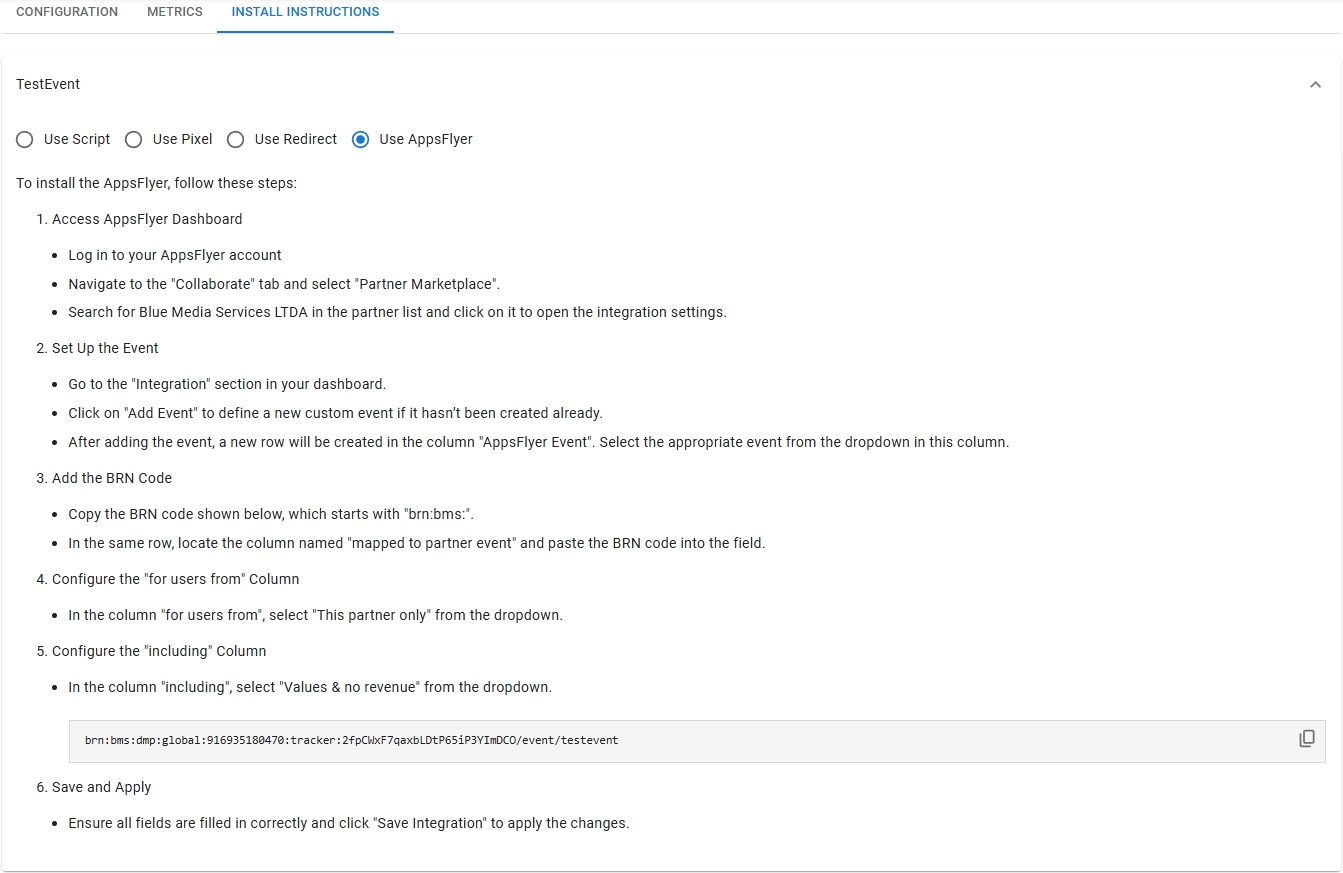Click the TestEvent panel title
The height and width of the screenshot is (873, 1343).
48,85
